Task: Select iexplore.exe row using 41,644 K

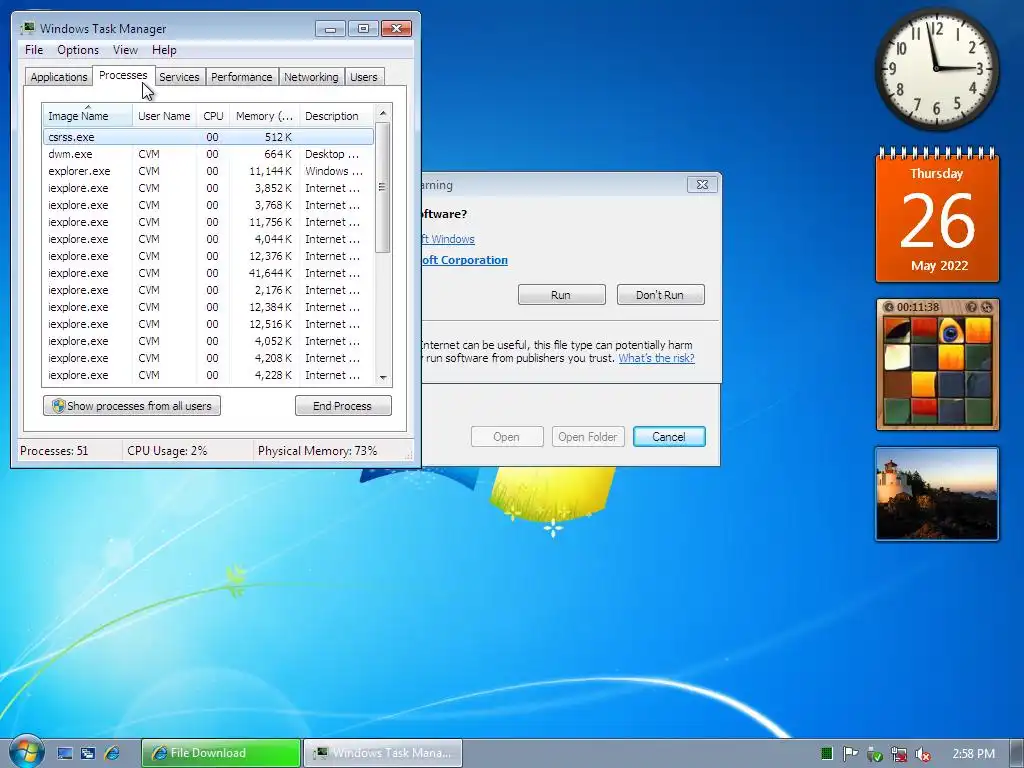Action: pyautogui.click(x=208, y=273)
